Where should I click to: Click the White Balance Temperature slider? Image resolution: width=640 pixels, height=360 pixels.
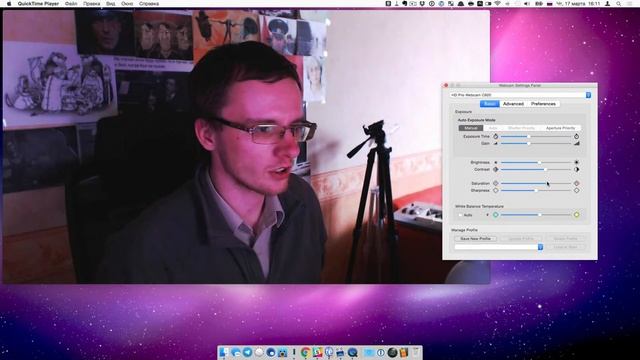click(536, 215)
